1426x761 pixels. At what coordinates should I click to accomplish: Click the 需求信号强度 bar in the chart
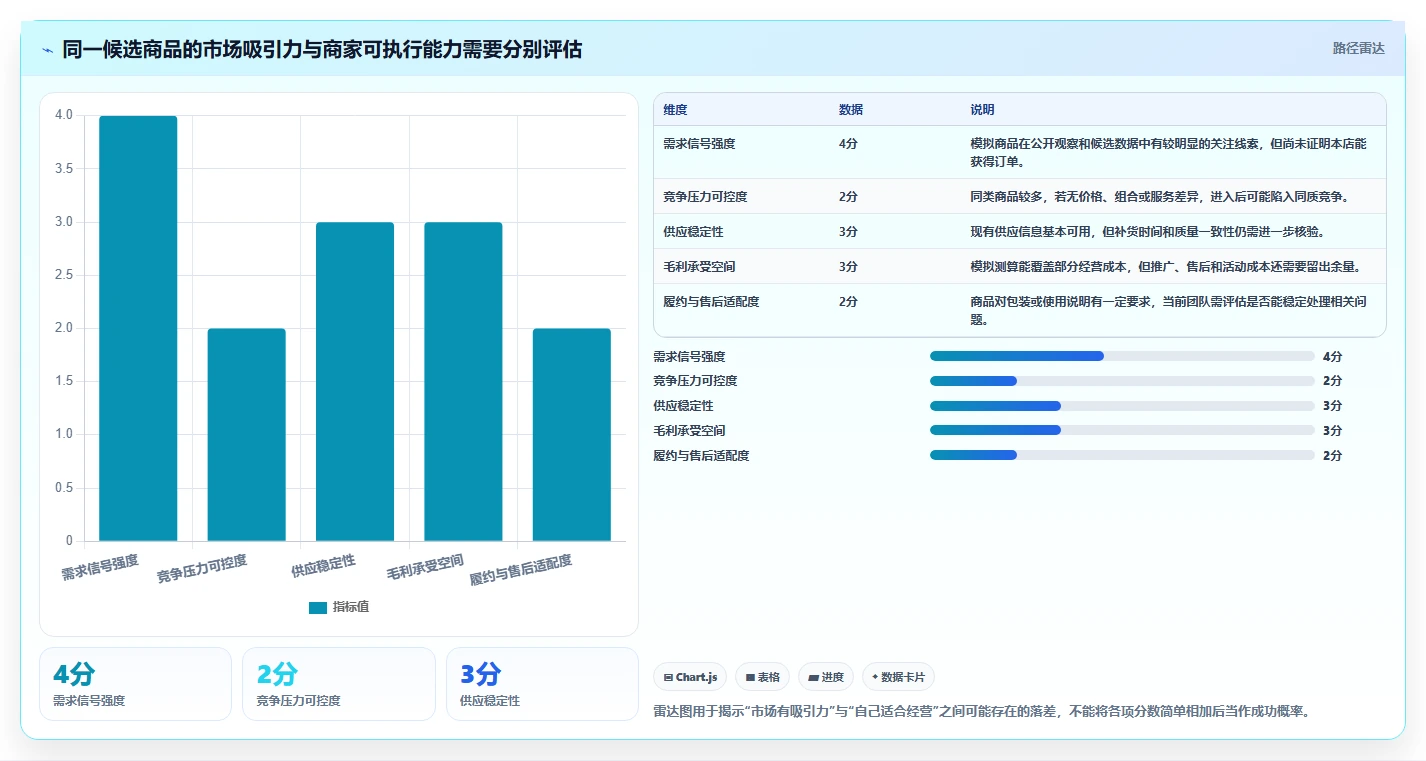point(138,328)
